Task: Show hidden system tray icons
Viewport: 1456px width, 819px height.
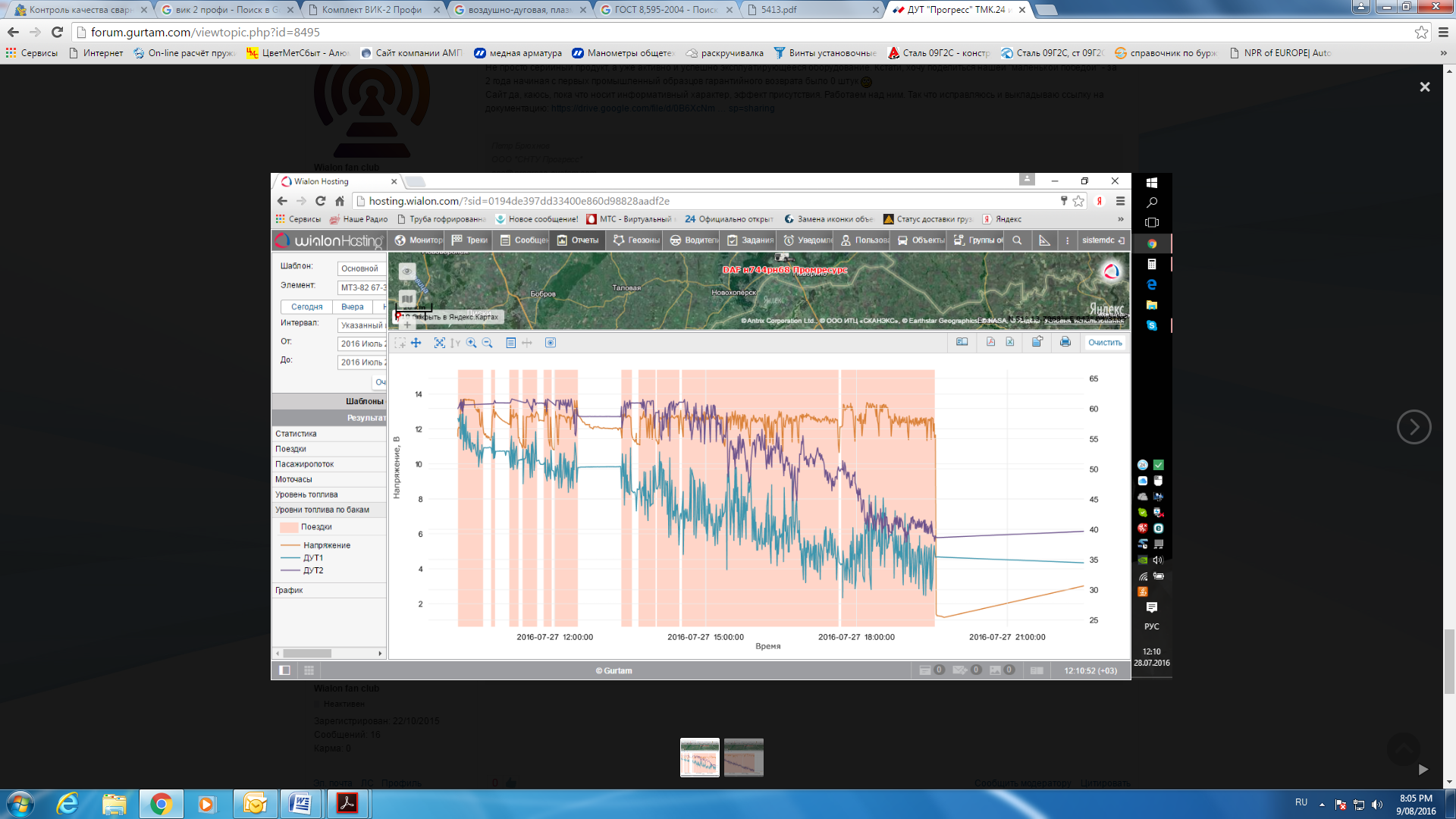Action: point(1322,805)
